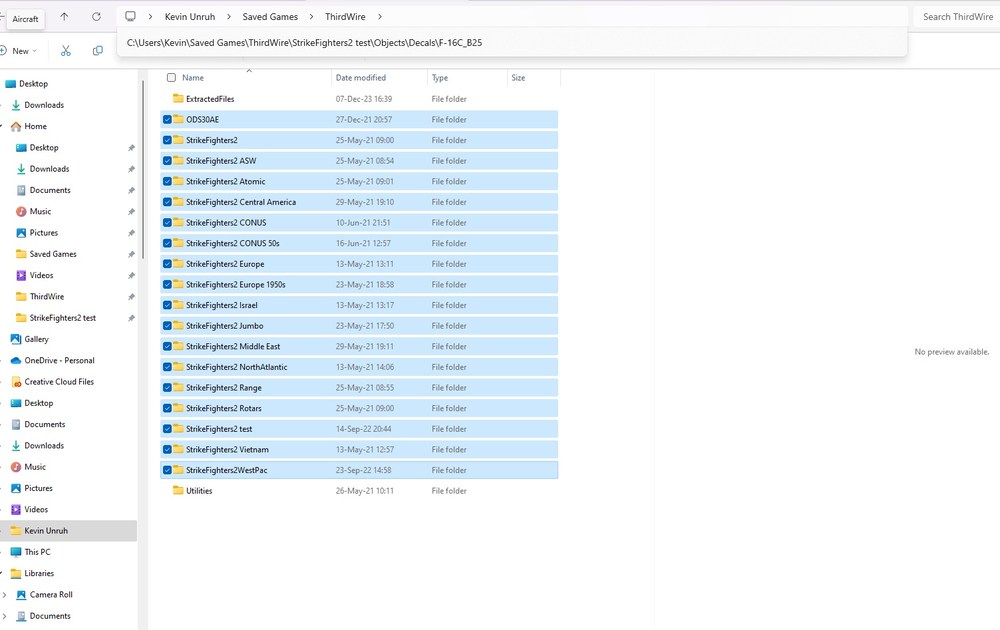This screenshot has height=630, width=1000.
Task: Select Kevin Unruh in navigation pane
Action: coord(68,531)
